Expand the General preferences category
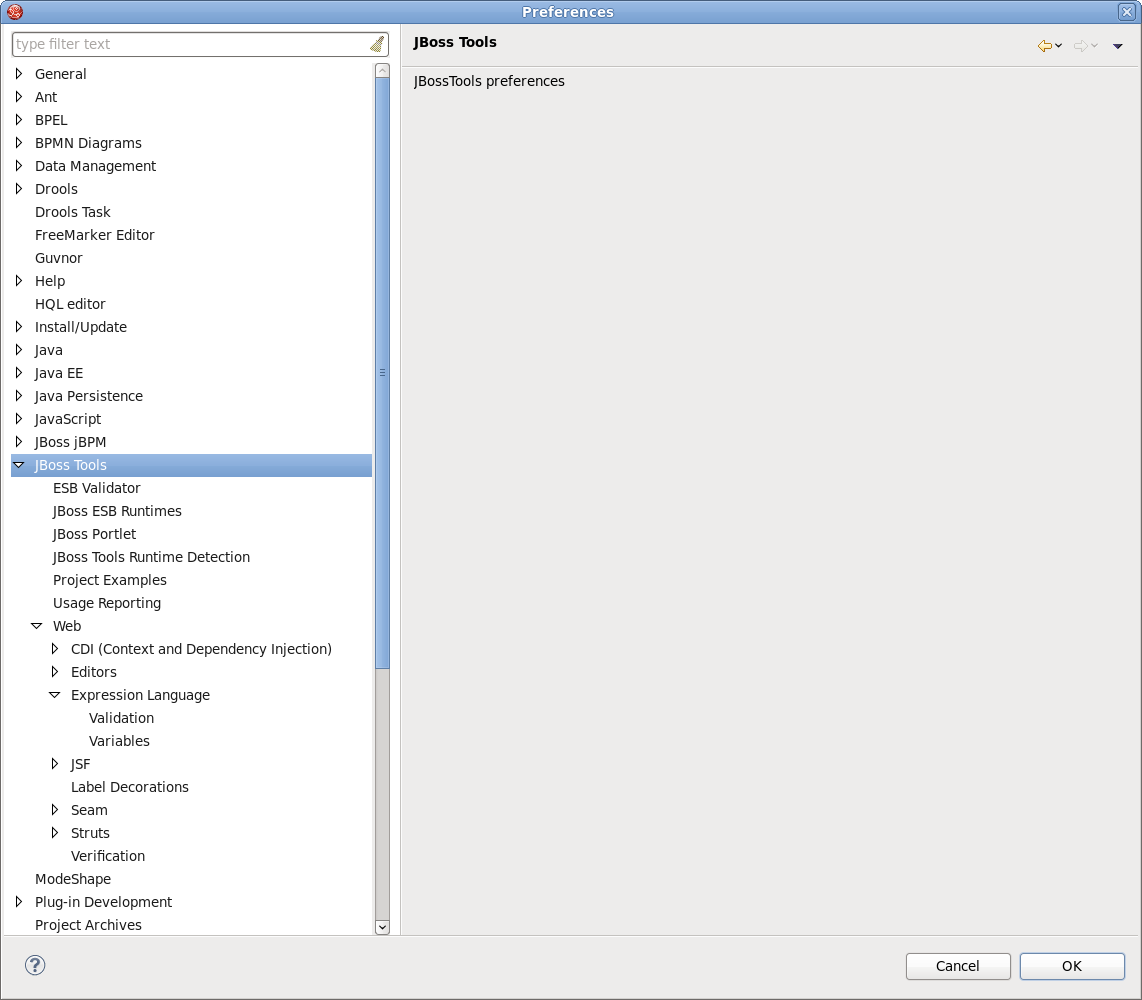This screenshot has width=1142, height=1000. [17, 73]
